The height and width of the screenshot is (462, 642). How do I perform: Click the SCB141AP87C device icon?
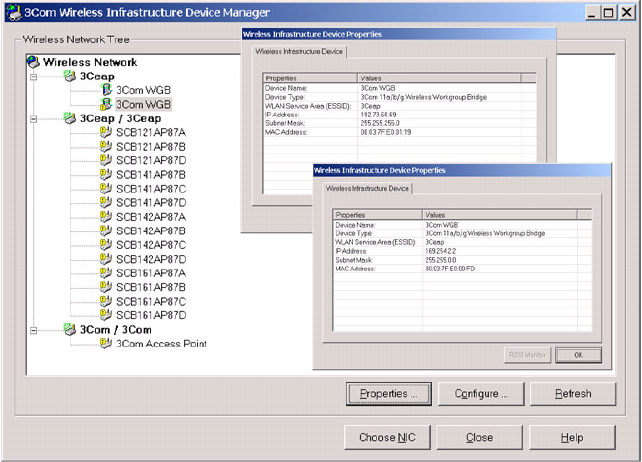105,188
